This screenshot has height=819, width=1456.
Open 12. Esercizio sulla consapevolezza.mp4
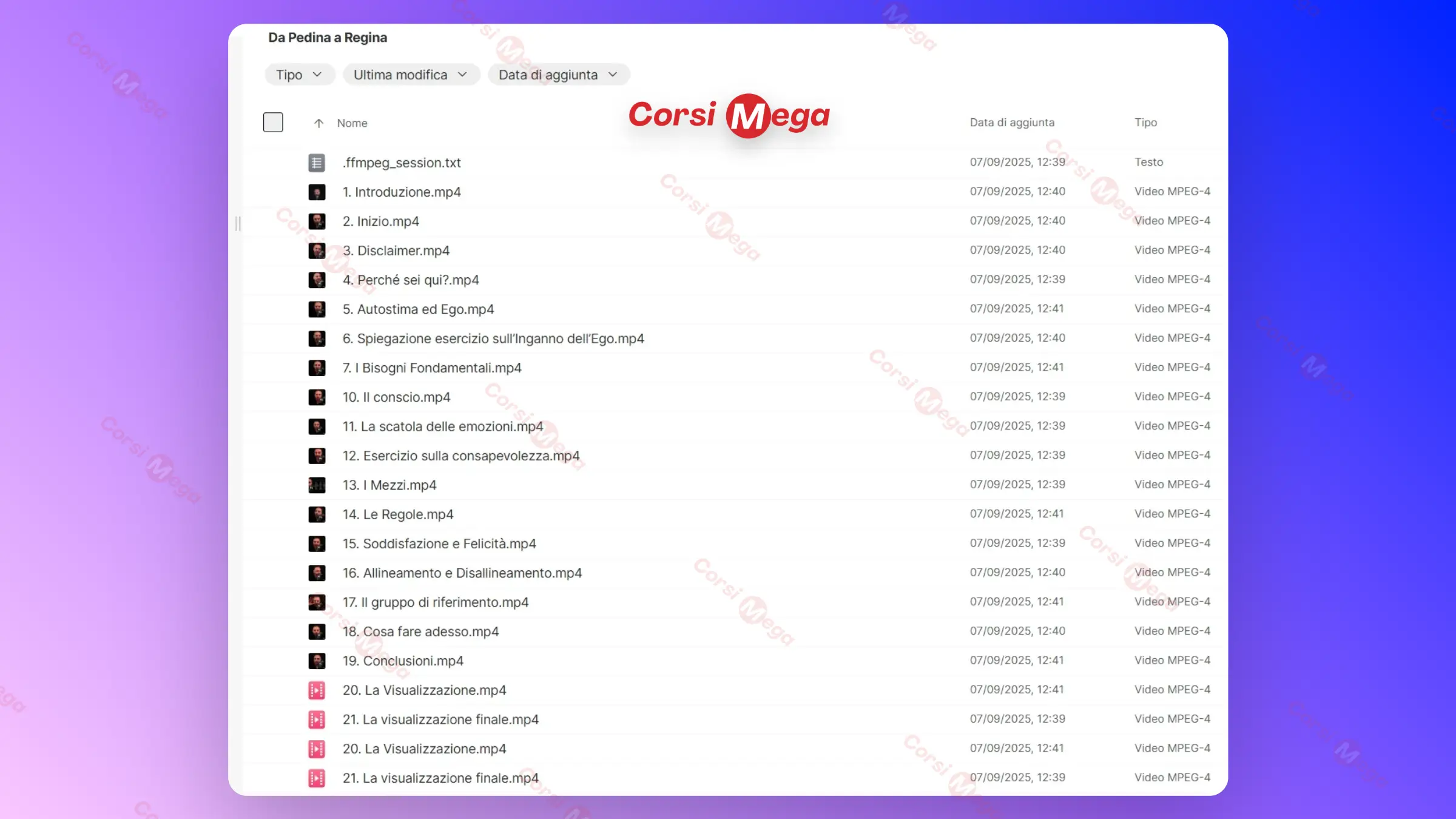460,456
